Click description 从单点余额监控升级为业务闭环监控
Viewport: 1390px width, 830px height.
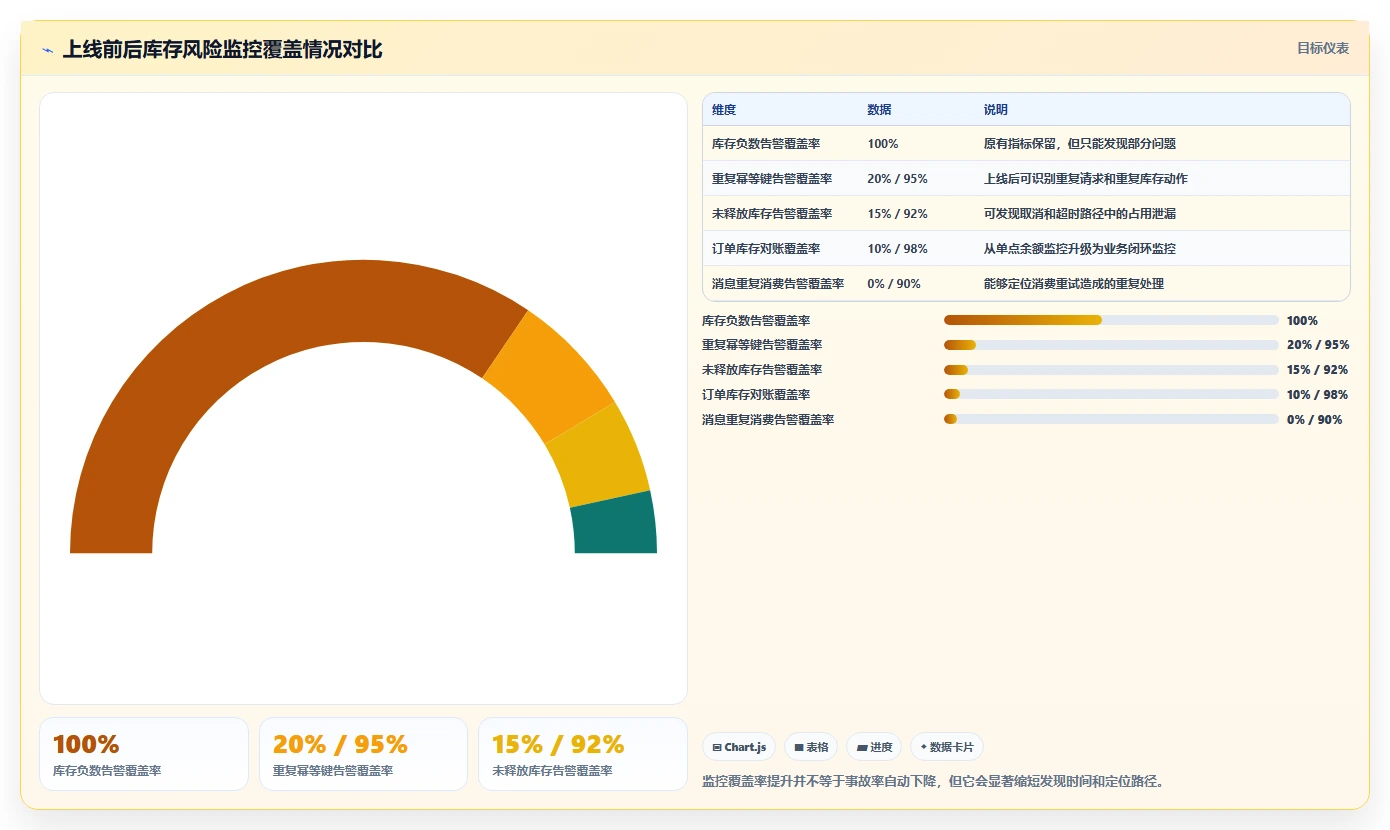pyautogui.click(x=1080, y=249)
